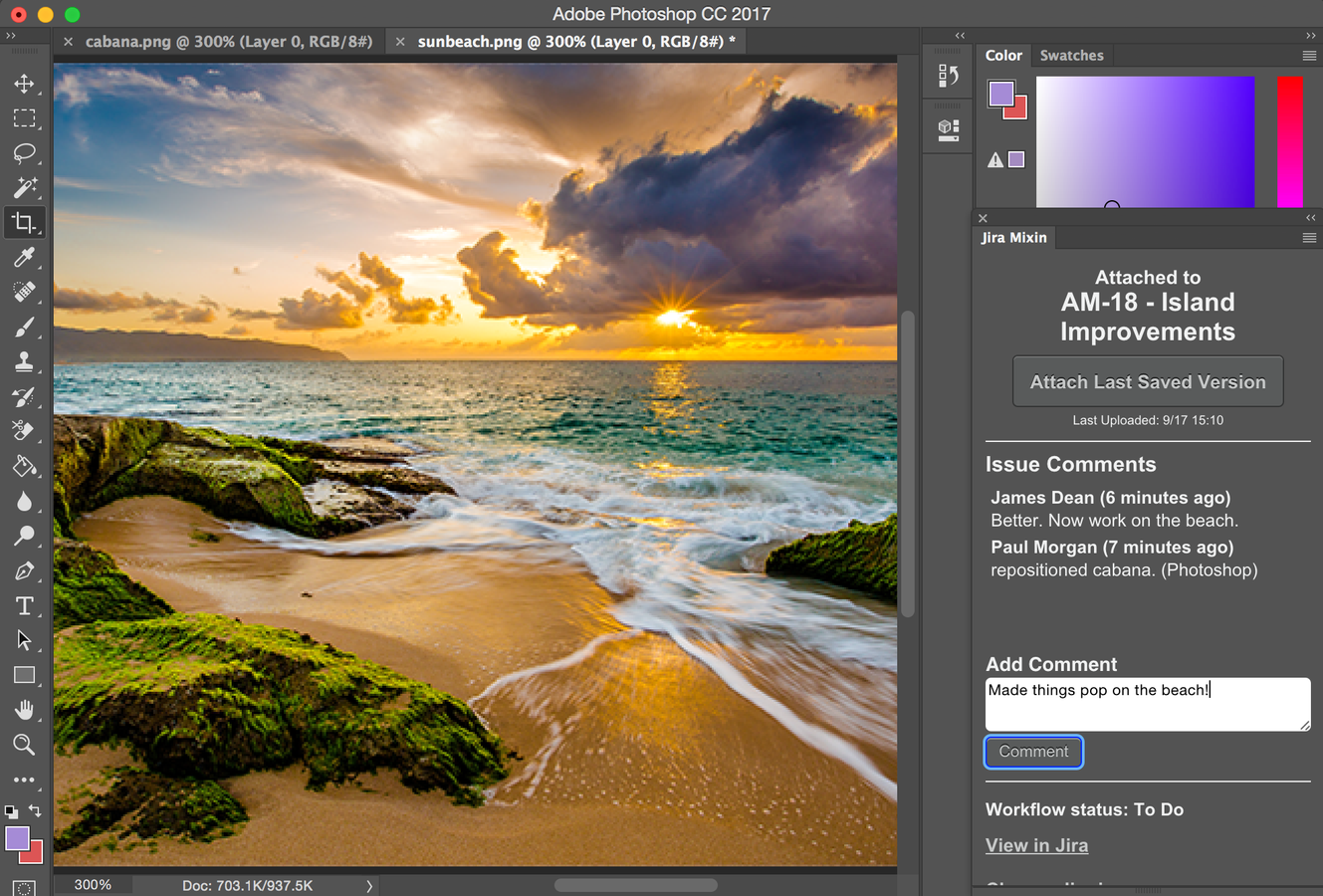This screenshot has width=1323, height=896.
Task: Open the History panel icon
Action: tap(949, 76)
